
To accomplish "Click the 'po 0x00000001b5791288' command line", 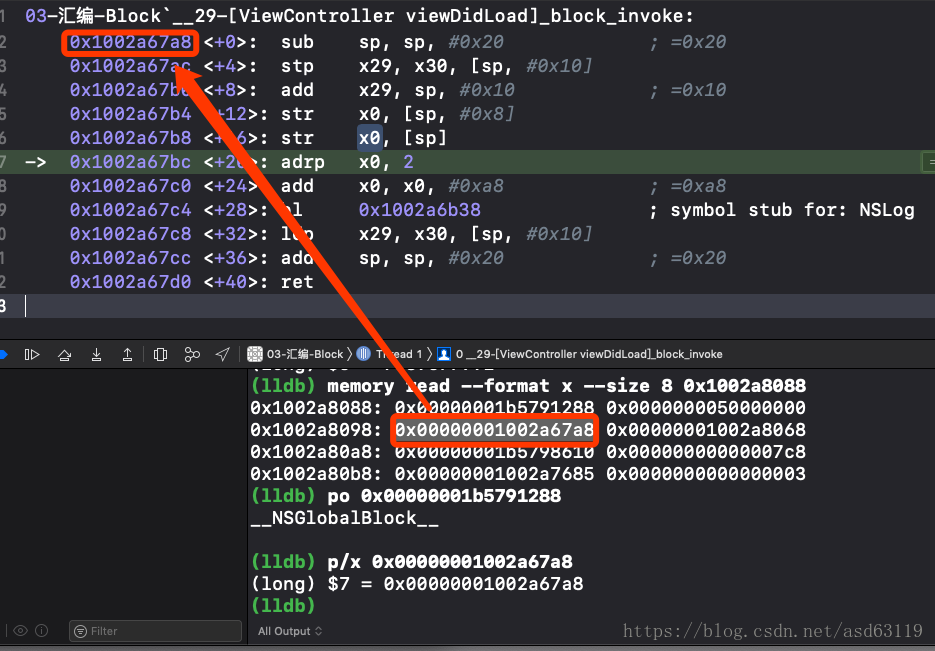I will pos(406,495).
